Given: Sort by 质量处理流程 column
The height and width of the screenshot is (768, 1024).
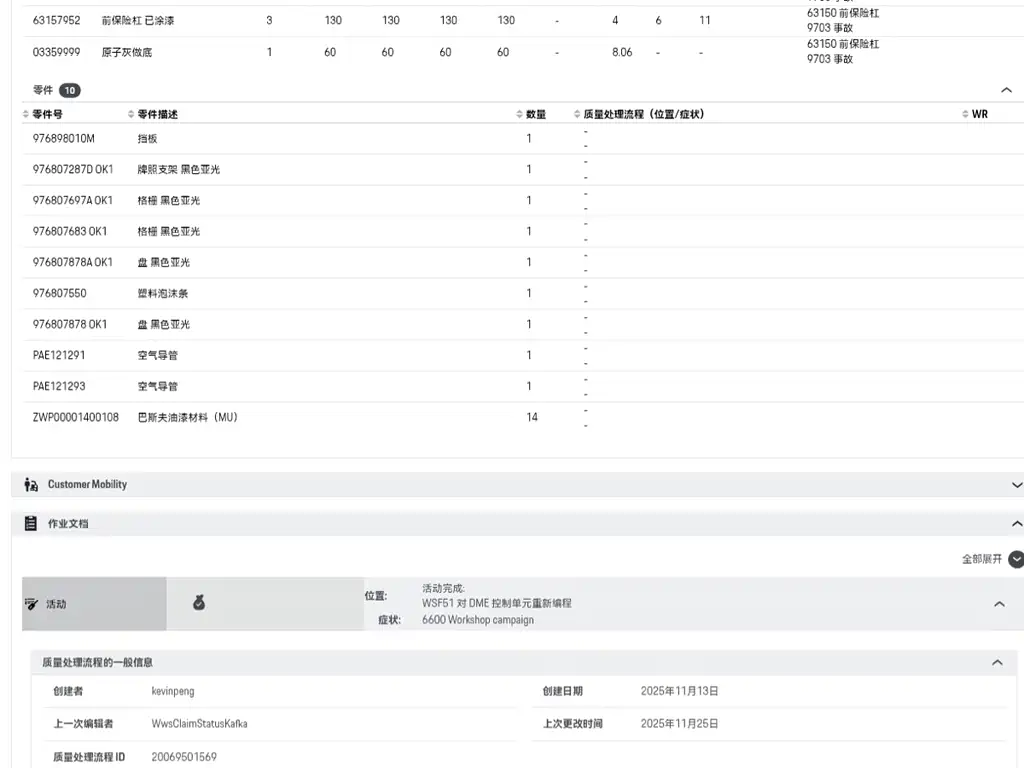Looking at the screenshot, I should click(x=577, y=114).
